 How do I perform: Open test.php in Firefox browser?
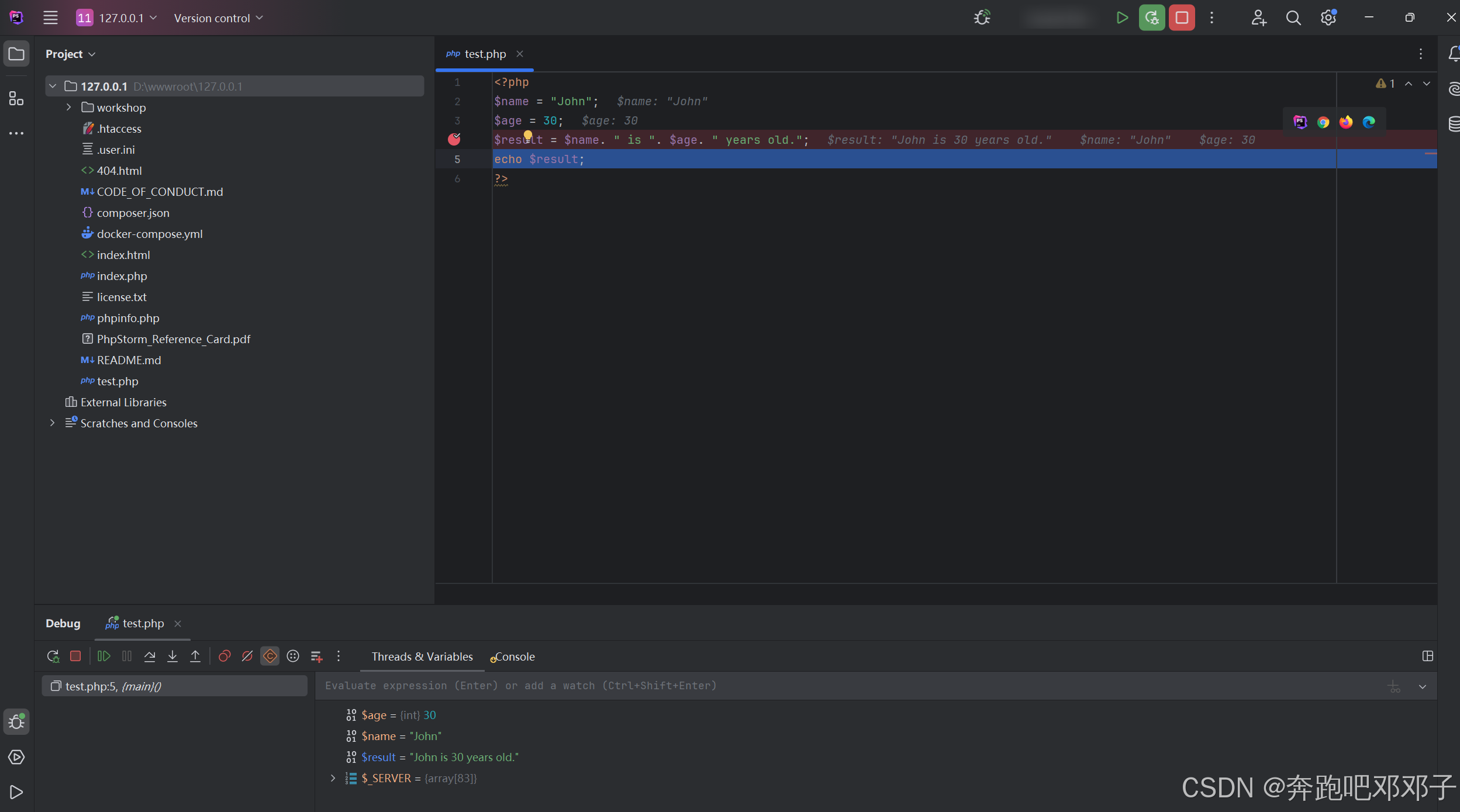coord(1346,122)
